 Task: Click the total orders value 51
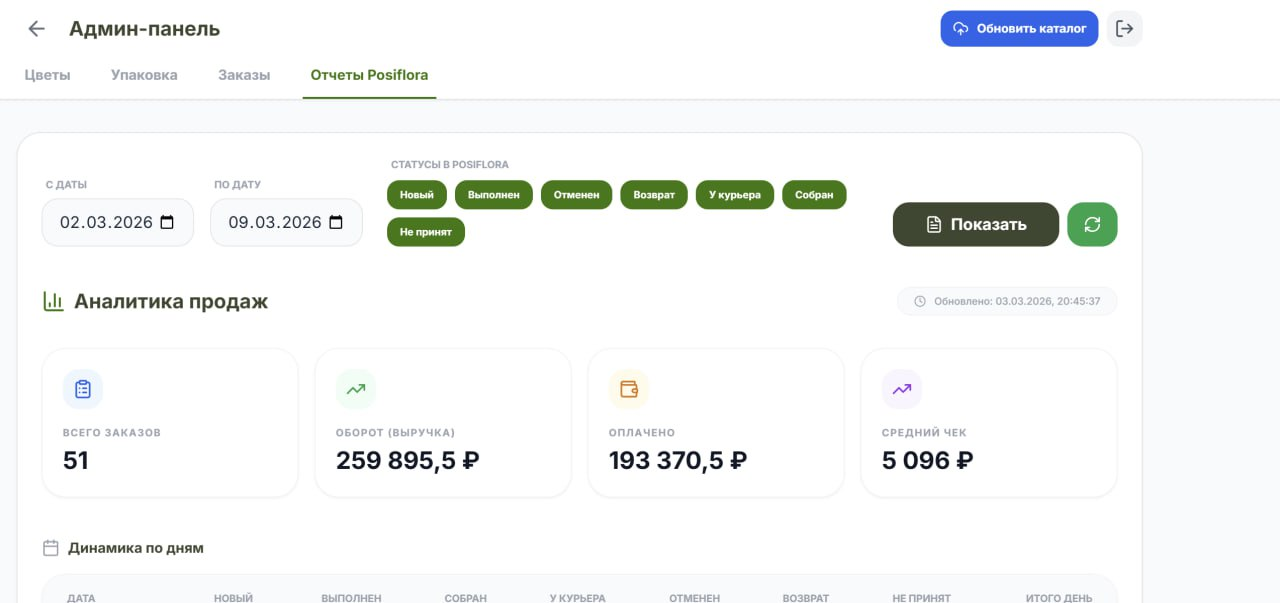76,460
